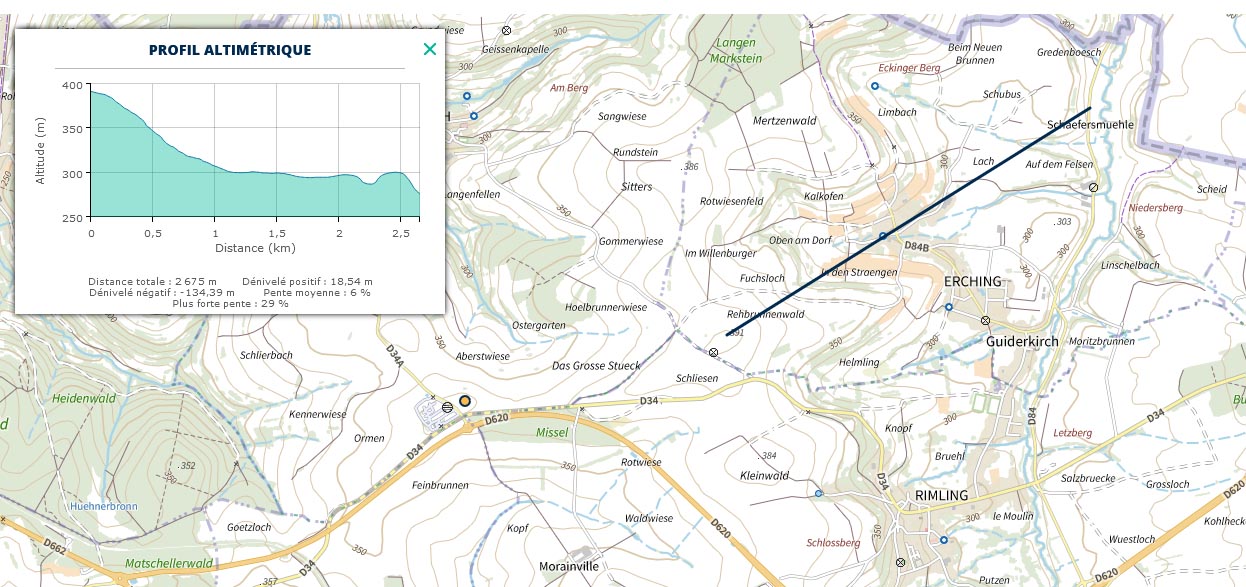The image size is (1246, 587).
Task: Click the blue circle marker near Limbach
Action: 874,86
